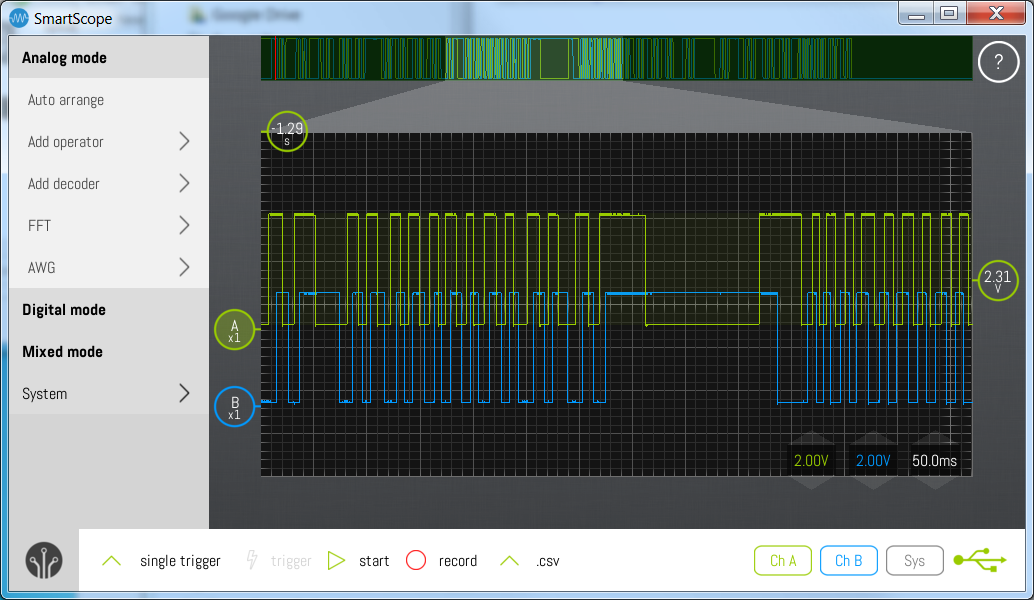The width and height of the screenshot is (1034, 600).
Task: Toggle Ch B channel button
Action: click(848, 560)
